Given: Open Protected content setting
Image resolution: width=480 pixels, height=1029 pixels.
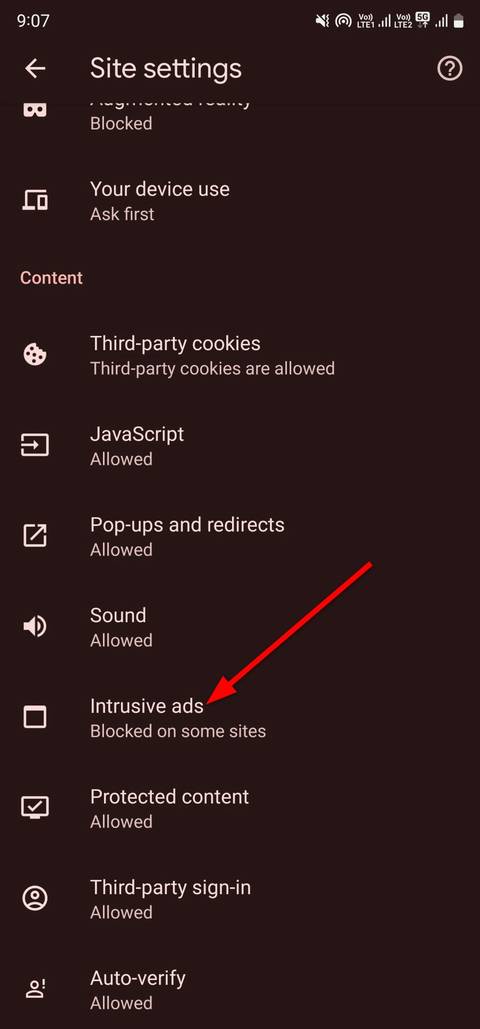Looking at the screenshot, I should pyautogui.click(x=240, y=808).
